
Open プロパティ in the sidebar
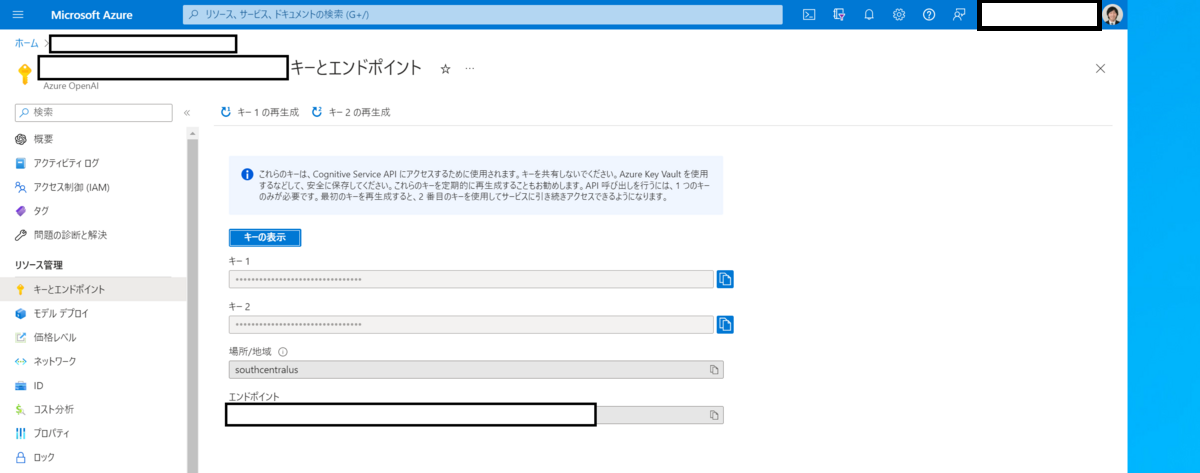pos(93,433)
